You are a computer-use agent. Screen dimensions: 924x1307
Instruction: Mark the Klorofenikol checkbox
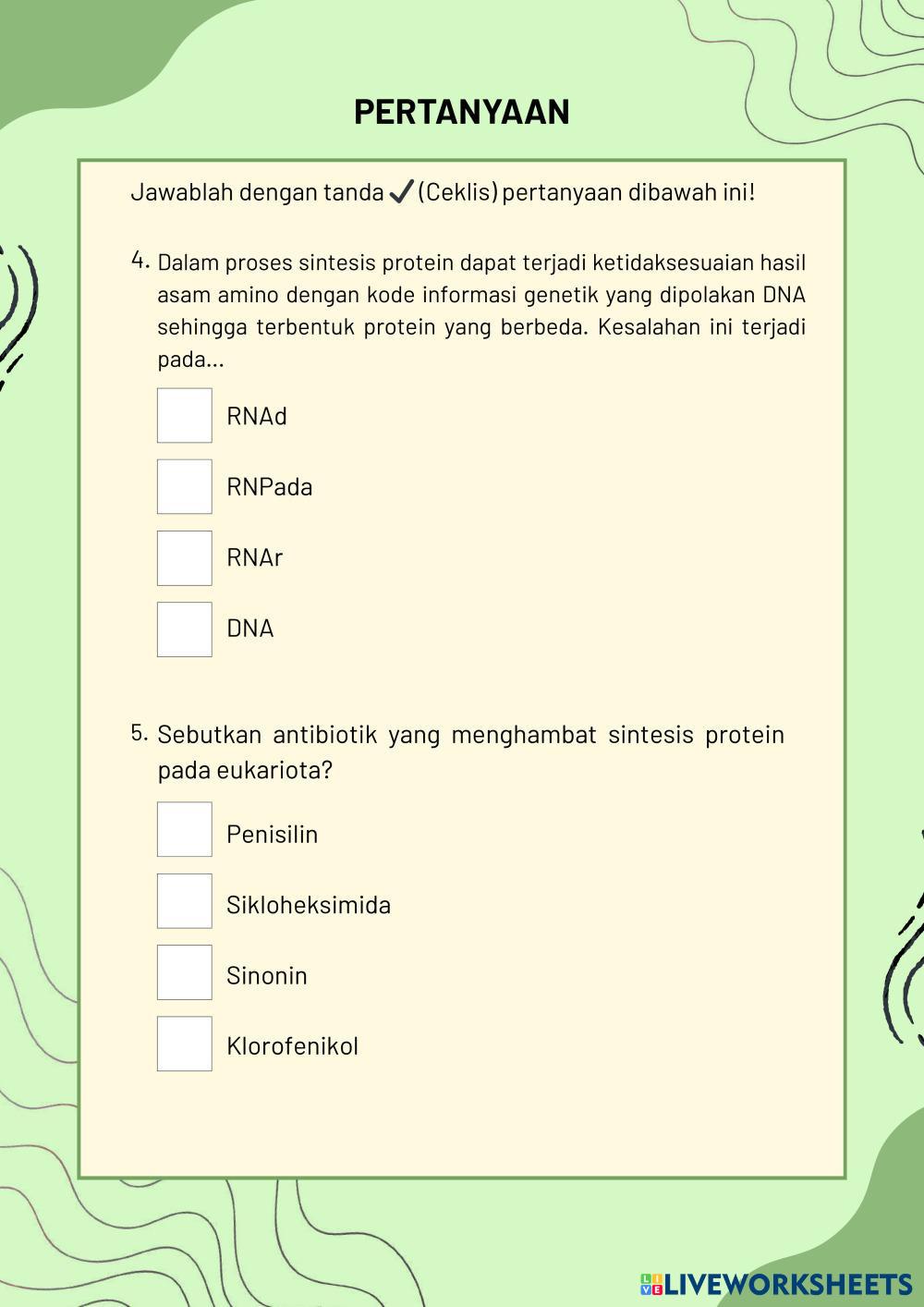point(185,1044)
